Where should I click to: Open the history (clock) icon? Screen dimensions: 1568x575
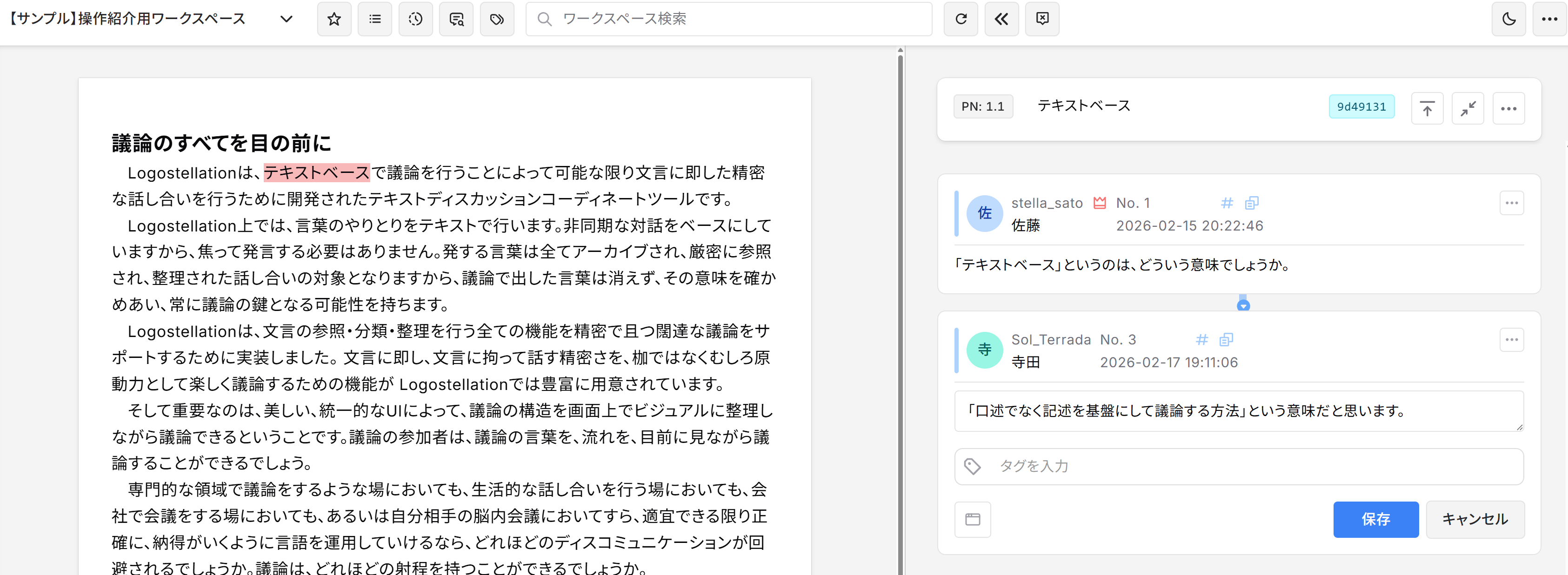coord(415,19)
